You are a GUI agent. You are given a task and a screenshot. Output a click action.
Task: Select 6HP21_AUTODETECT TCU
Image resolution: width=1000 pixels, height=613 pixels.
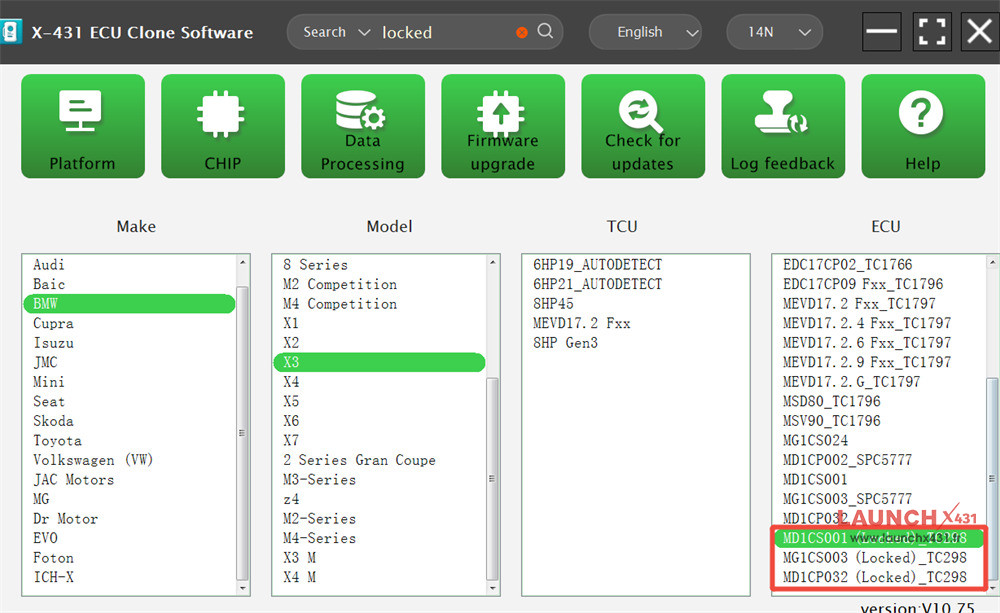point(598,284)
